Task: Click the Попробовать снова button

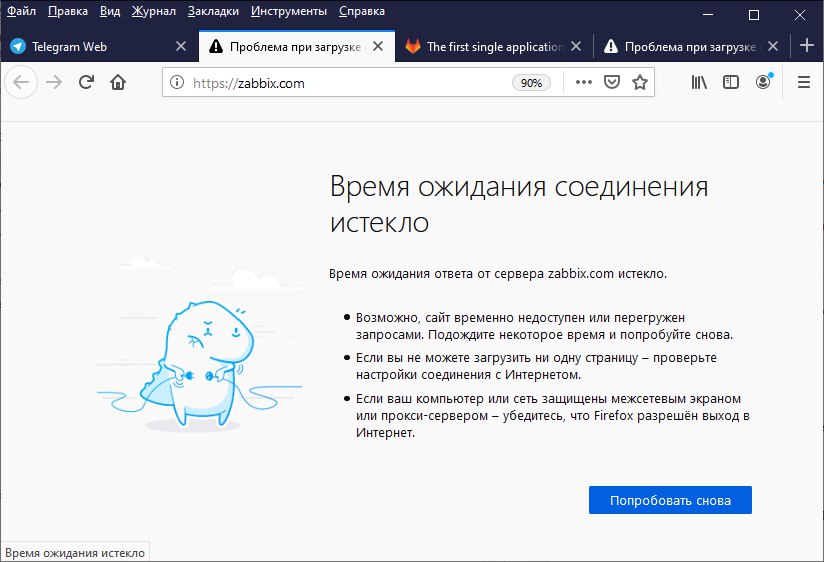Action: (x=670, y=500)
